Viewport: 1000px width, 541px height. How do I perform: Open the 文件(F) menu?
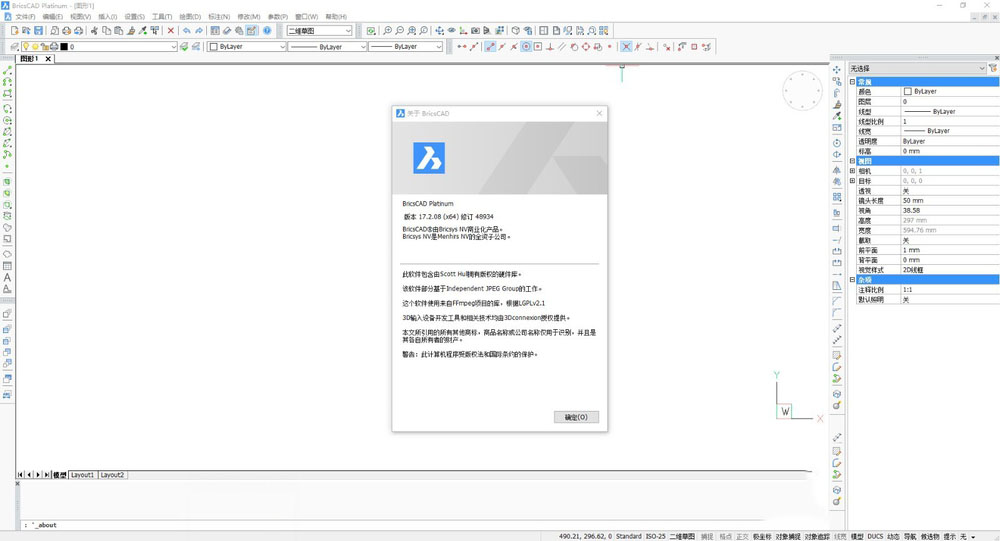[25, 17]
